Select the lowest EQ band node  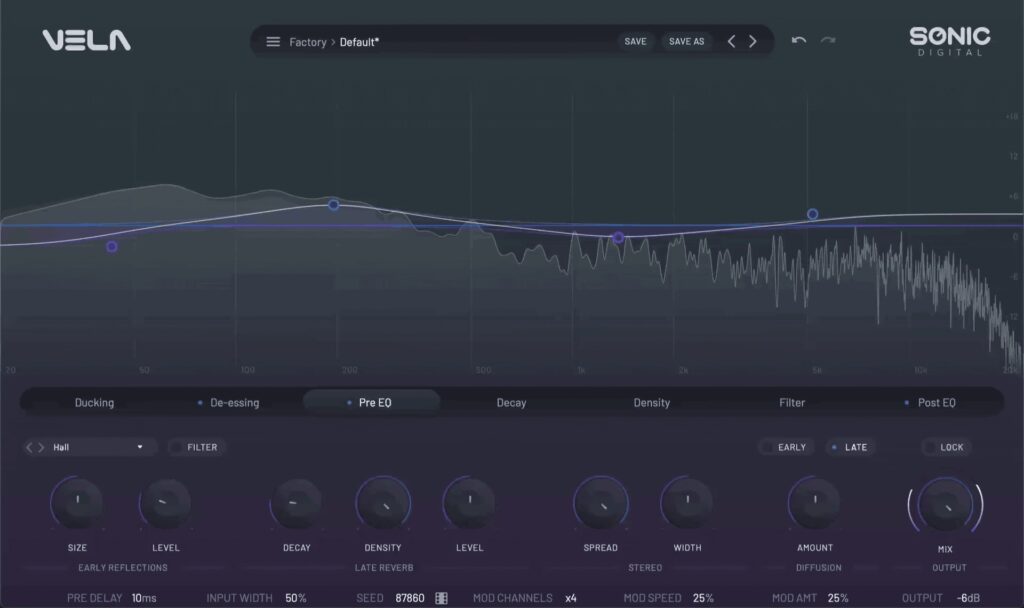(112, 247)
